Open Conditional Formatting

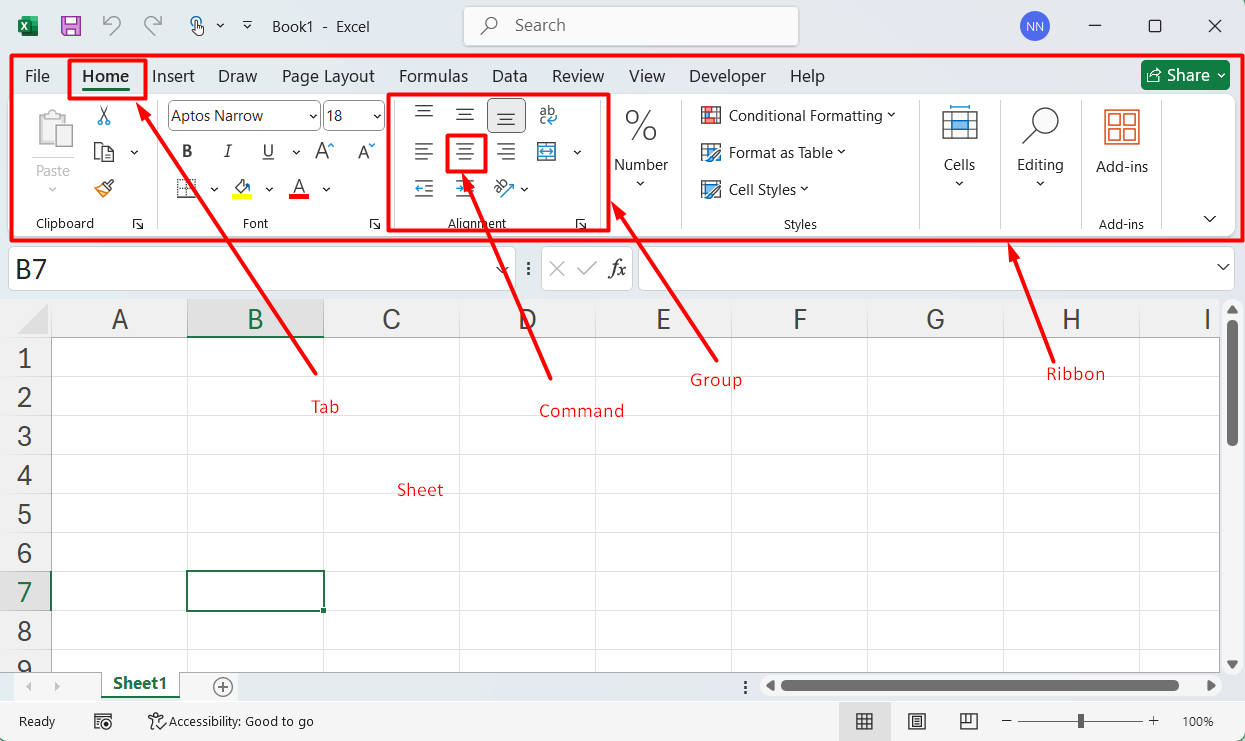798,115
